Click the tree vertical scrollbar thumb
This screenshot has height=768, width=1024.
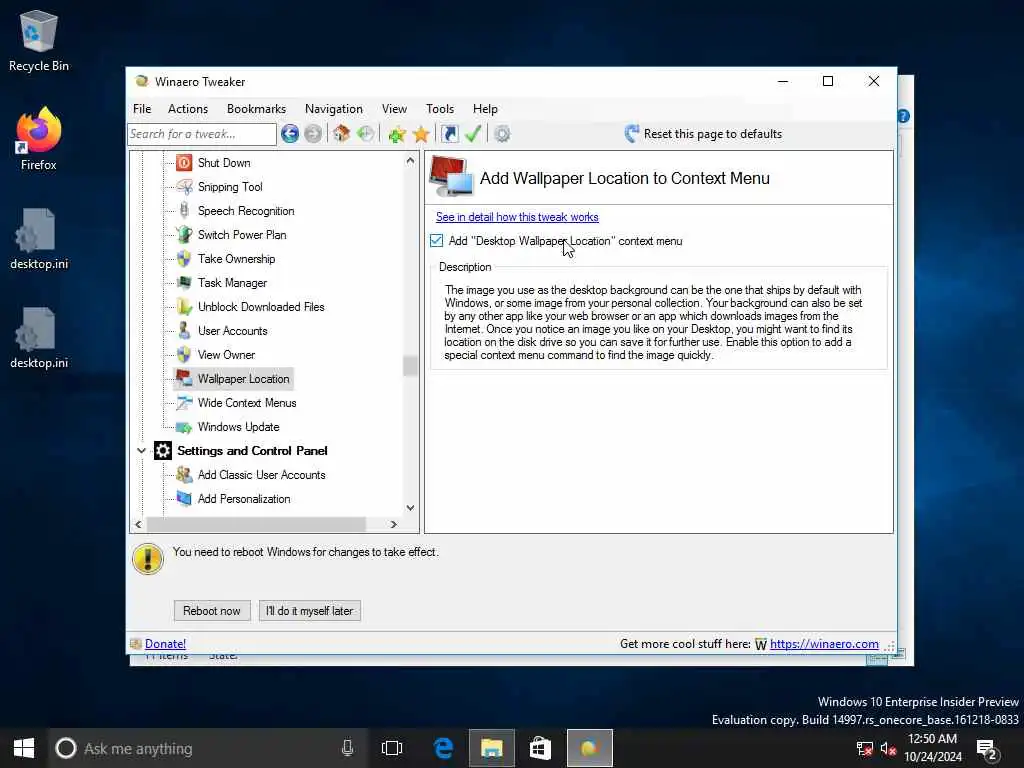[410, 366]
